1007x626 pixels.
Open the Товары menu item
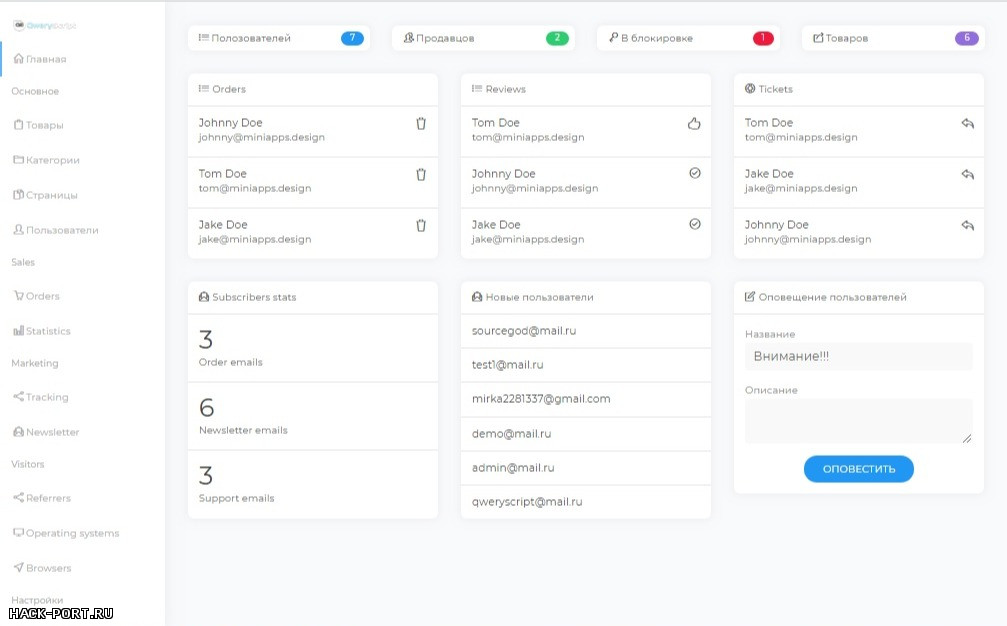[44, 125]
